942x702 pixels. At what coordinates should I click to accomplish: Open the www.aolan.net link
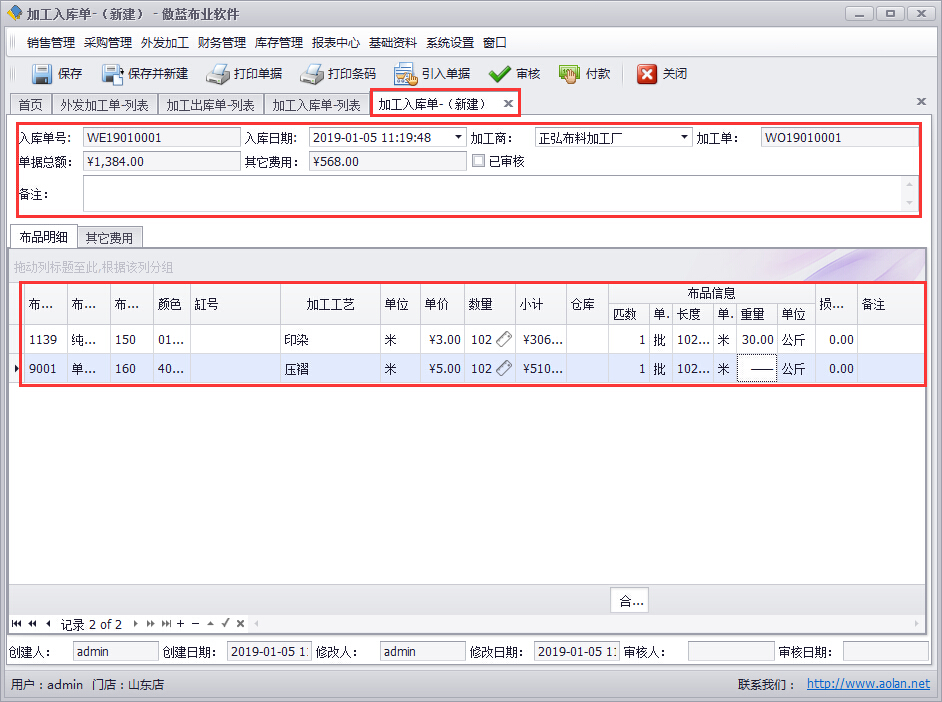tap(868, 685)
